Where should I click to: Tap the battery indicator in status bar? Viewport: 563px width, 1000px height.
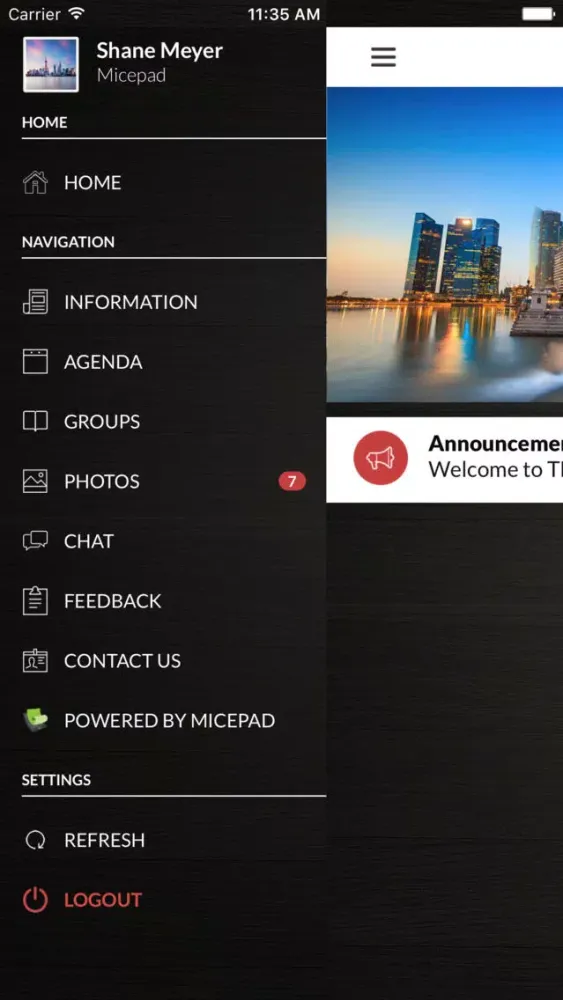(x=539, y=13)
